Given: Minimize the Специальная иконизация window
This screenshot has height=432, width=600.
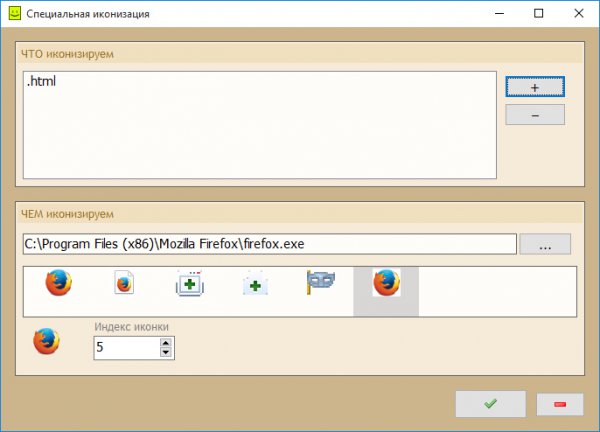Looking at the screenshot, I should pyautogui.click(x=499, y=13).
